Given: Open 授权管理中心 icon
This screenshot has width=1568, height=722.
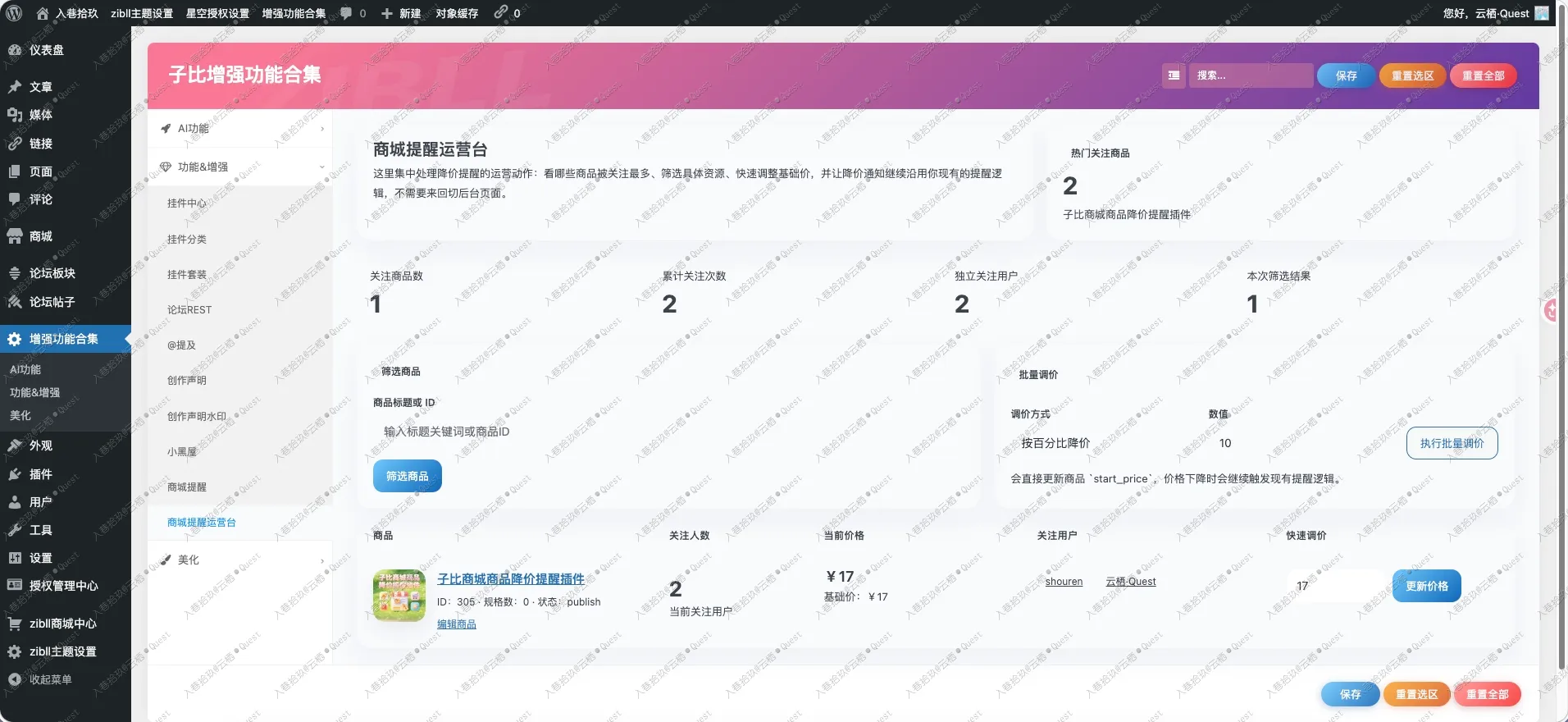Looking at the screenshot, I should tap(15, 586).
